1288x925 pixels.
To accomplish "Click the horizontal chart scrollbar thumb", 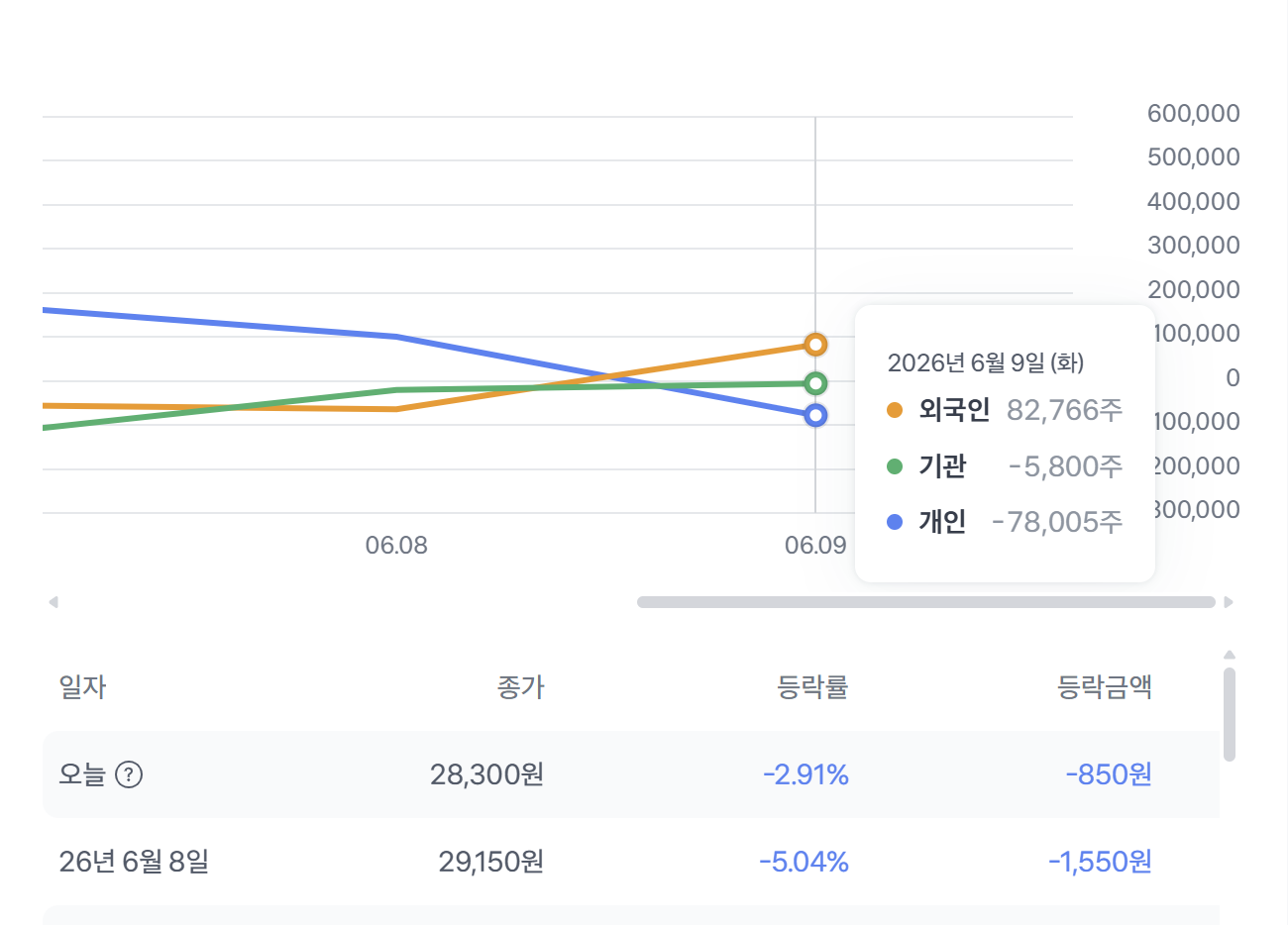I will [x=926, y=602].
